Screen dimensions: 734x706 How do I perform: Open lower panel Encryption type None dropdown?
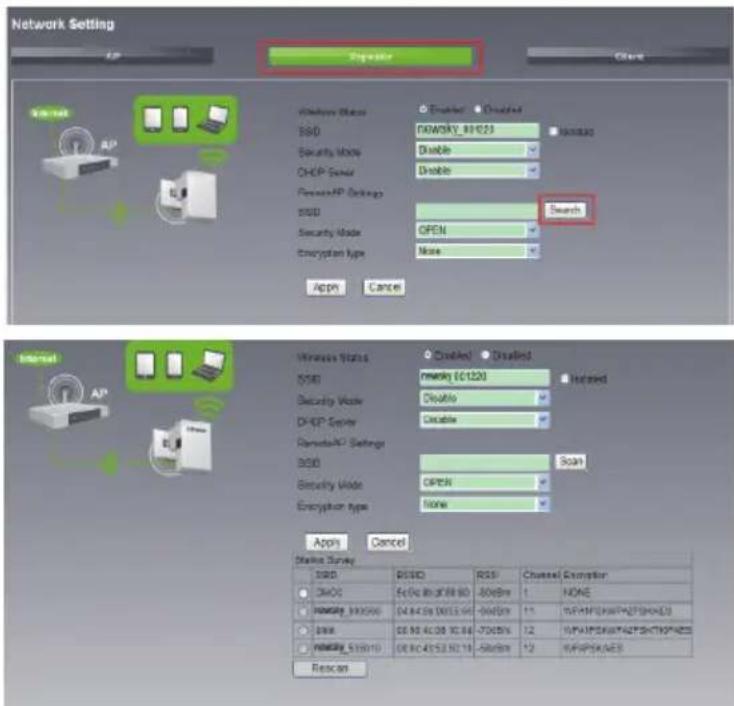(x=484, y=504)
